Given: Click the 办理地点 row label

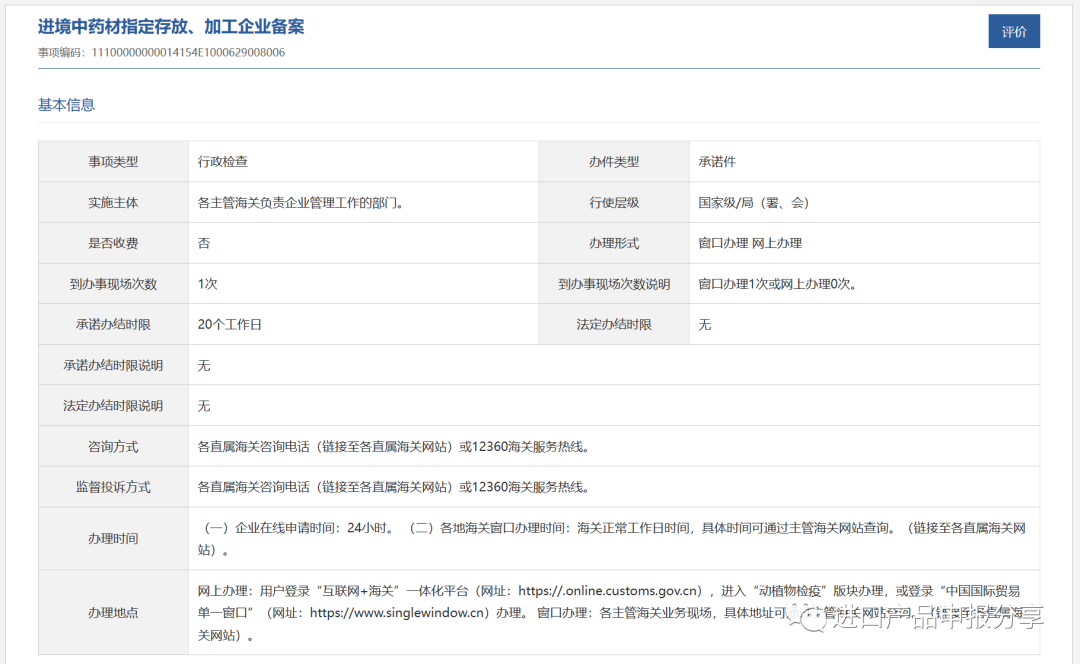Looking at the screenshot, I should click(x=112, y=612).
